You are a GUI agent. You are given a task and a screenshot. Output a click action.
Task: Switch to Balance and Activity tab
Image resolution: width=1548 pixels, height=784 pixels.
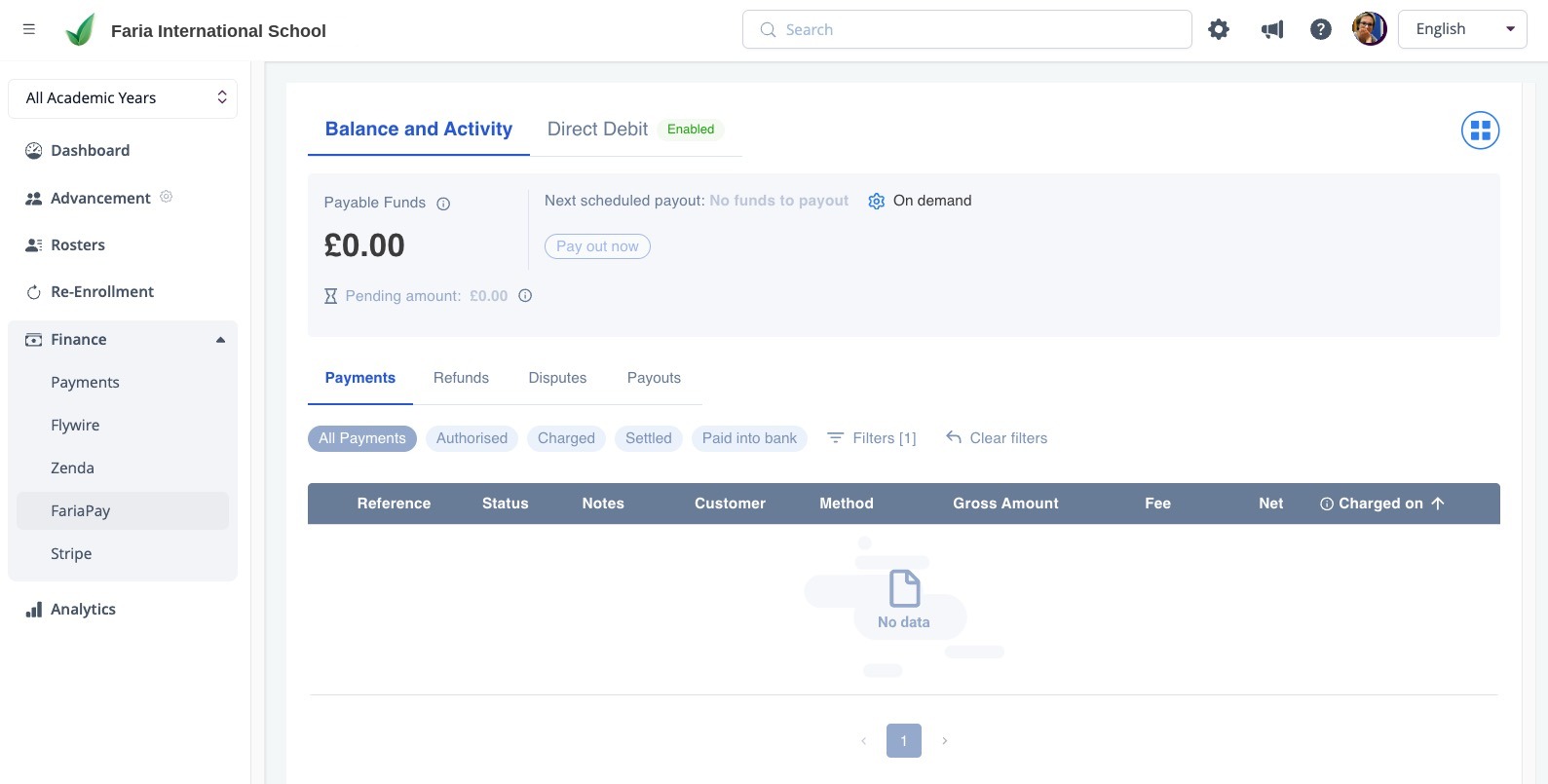pyautogui.click(x=419, y=130)
